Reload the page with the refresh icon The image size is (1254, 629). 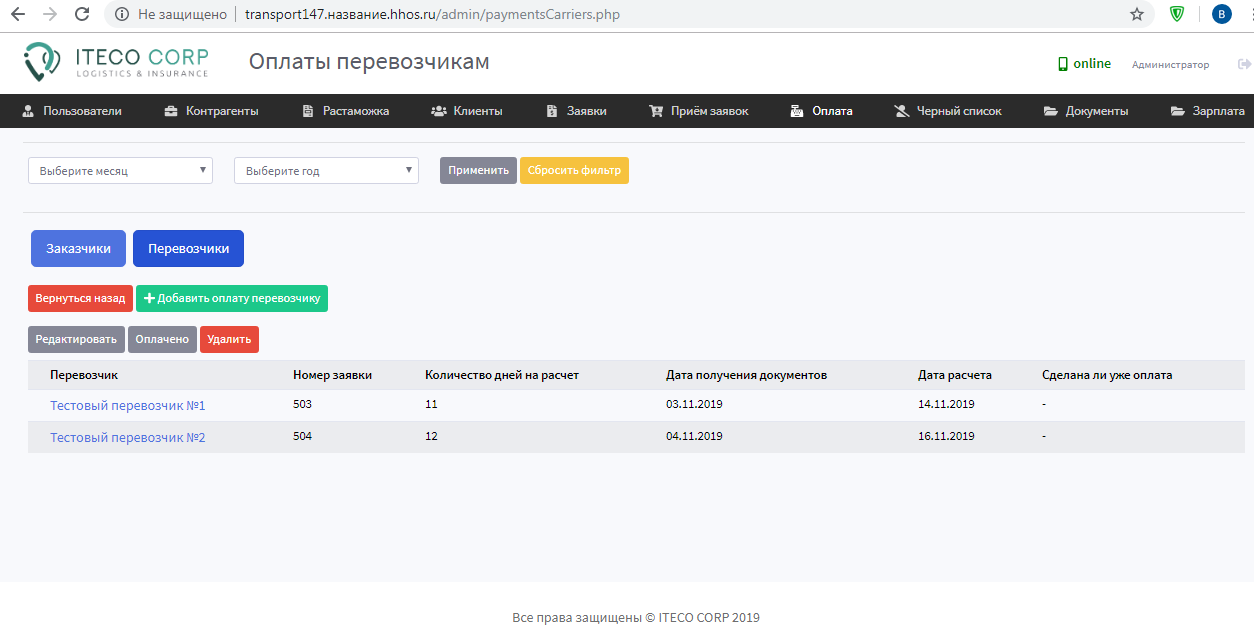click(82, 14)
